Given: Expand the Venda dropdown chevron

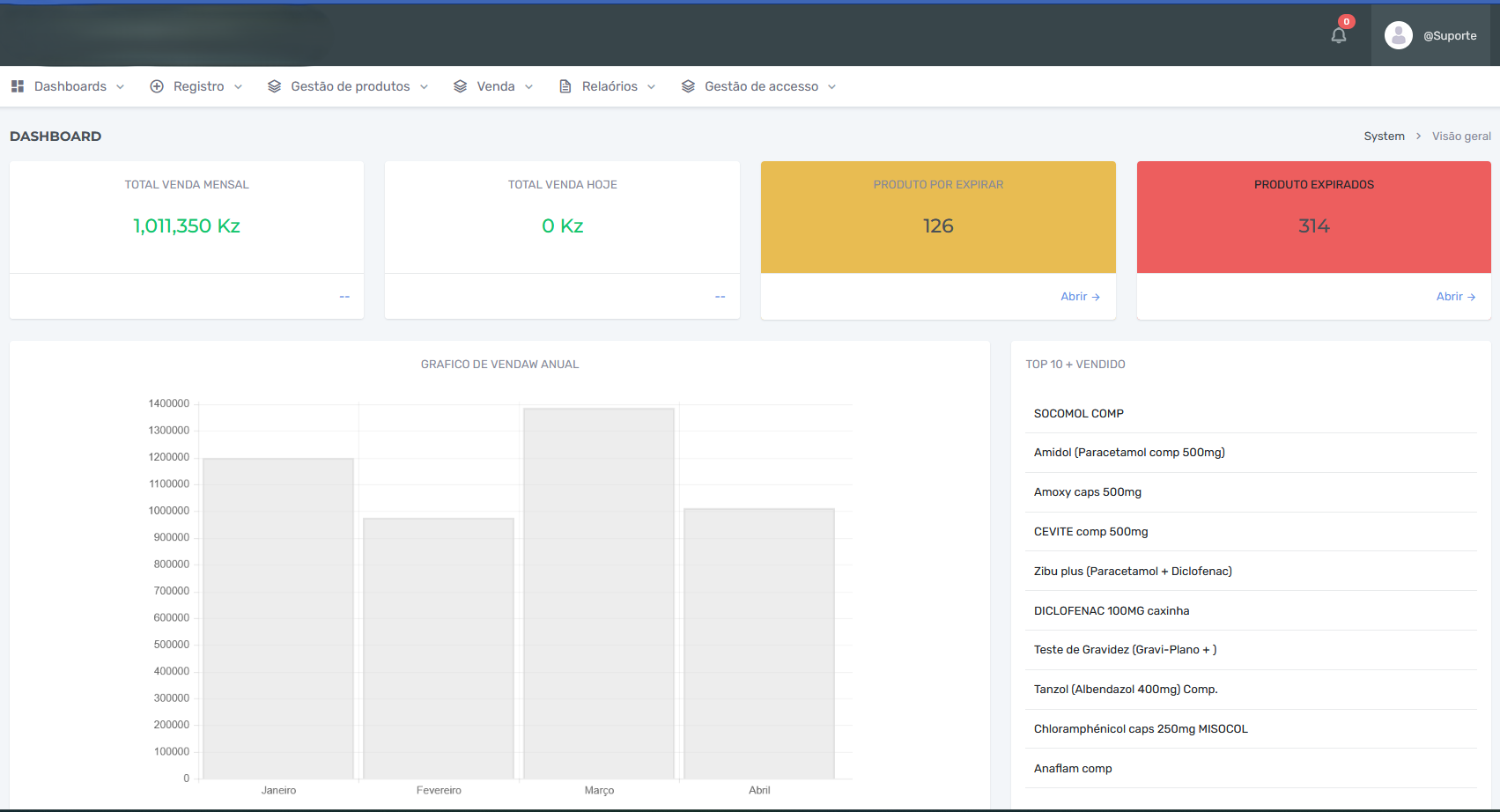Looking at the screenshot, I should [x=529, y=87].
